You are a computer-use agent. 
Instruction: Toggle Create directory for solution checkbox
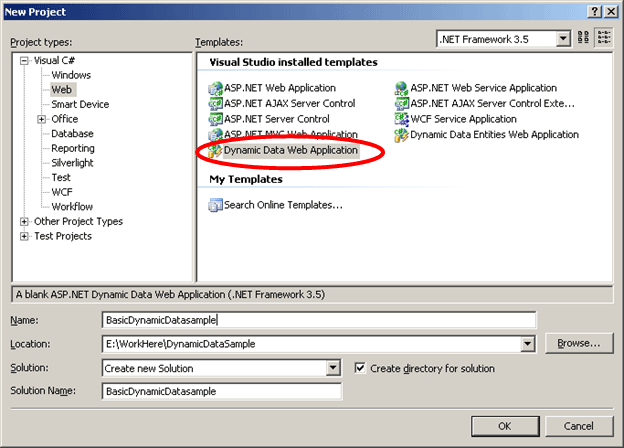tap(360, 368)
